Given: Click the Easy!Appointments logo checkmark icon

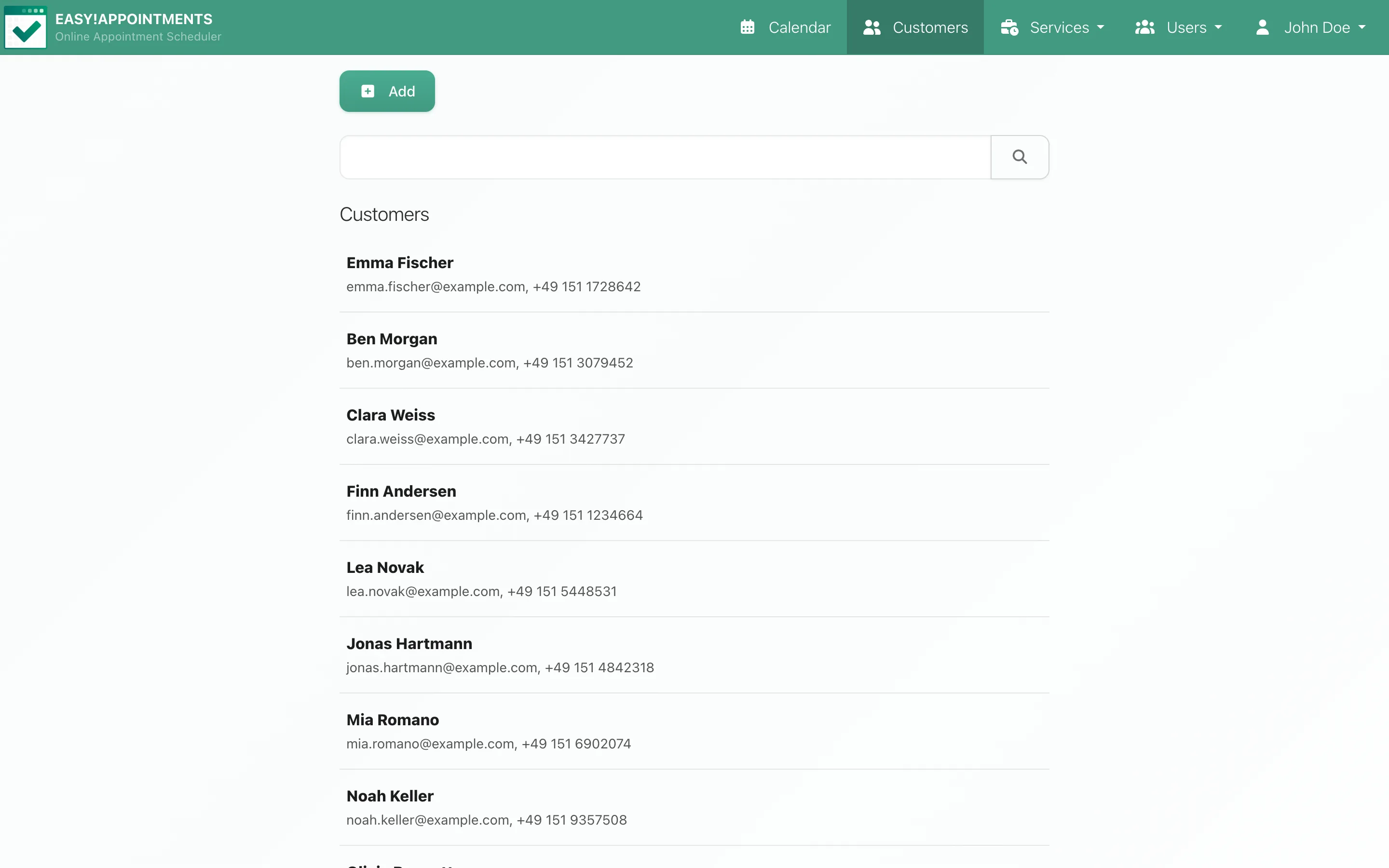Looking at the screenshot, I should pos(25,27).
